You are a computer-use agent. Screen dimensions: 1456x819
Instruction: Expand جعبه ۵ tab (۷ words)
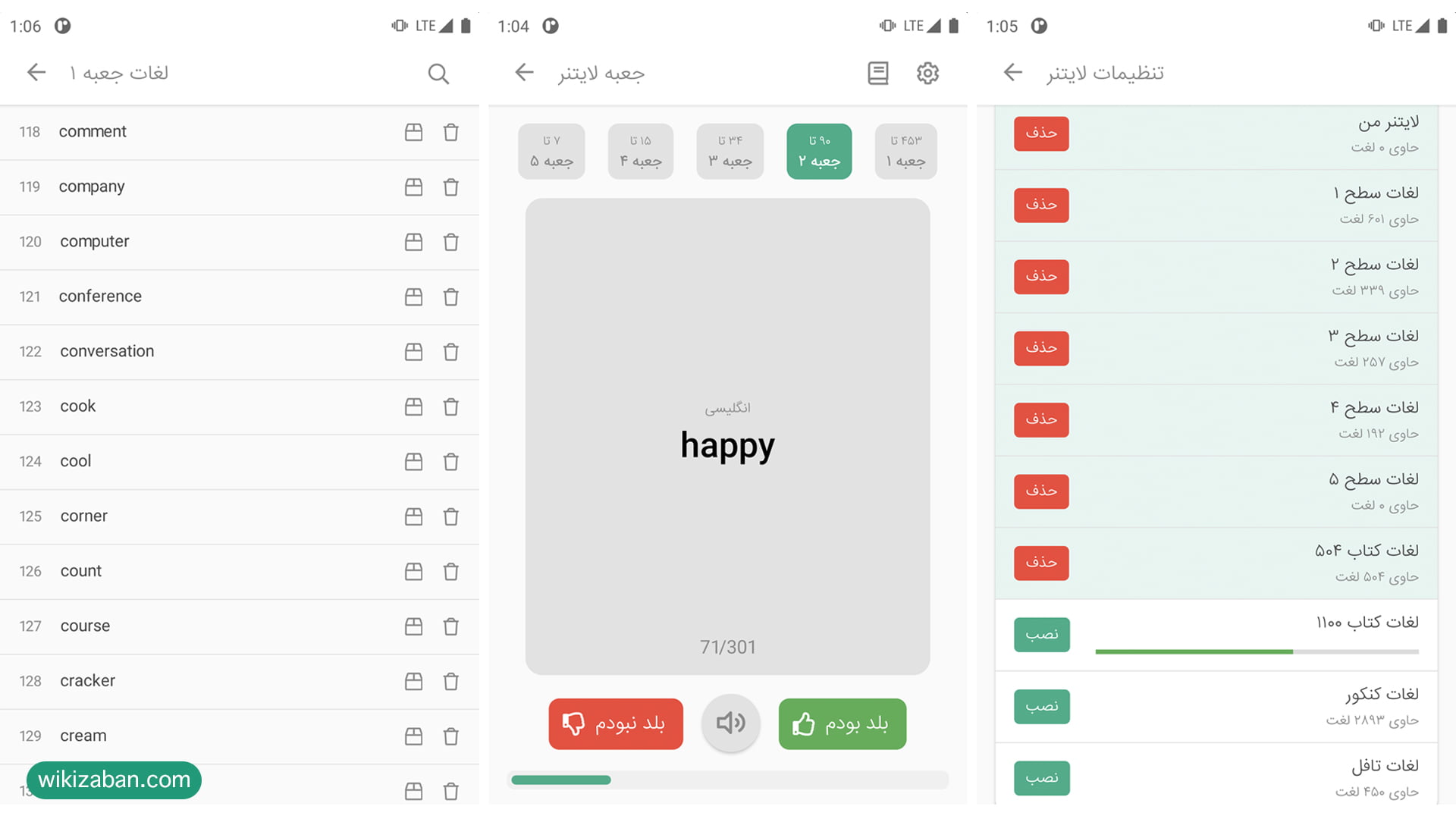[x=555, y=152]
